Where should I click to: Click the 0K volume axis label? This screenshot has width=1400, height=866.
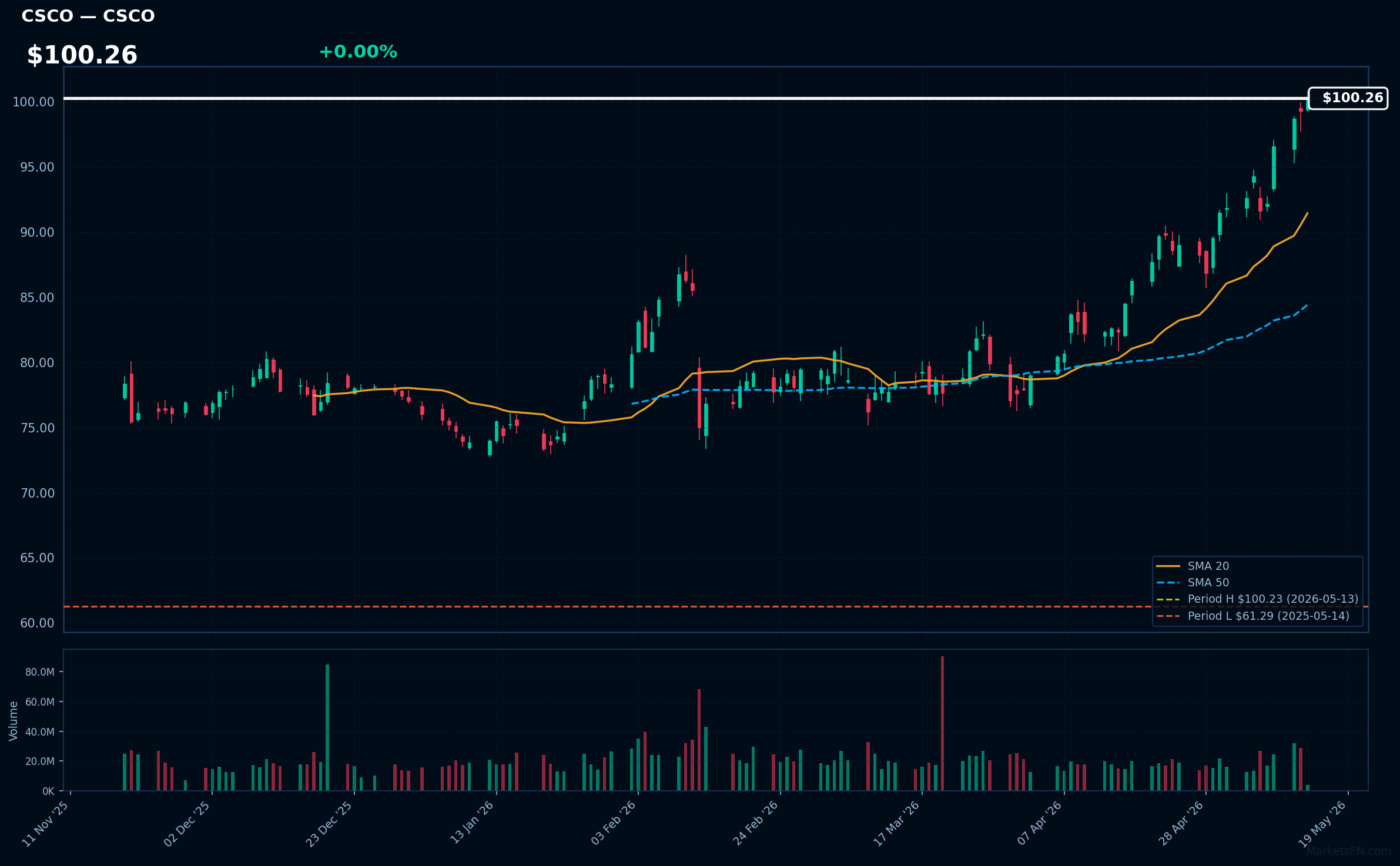[x=48, y=791]
